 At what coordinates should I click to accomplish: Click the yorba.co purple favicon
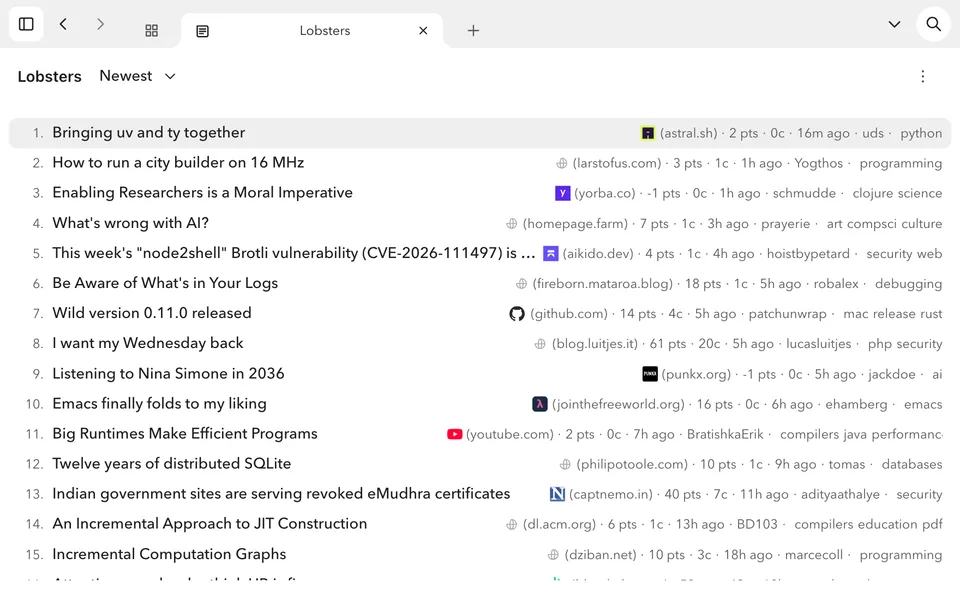click(x=563, y=193)
